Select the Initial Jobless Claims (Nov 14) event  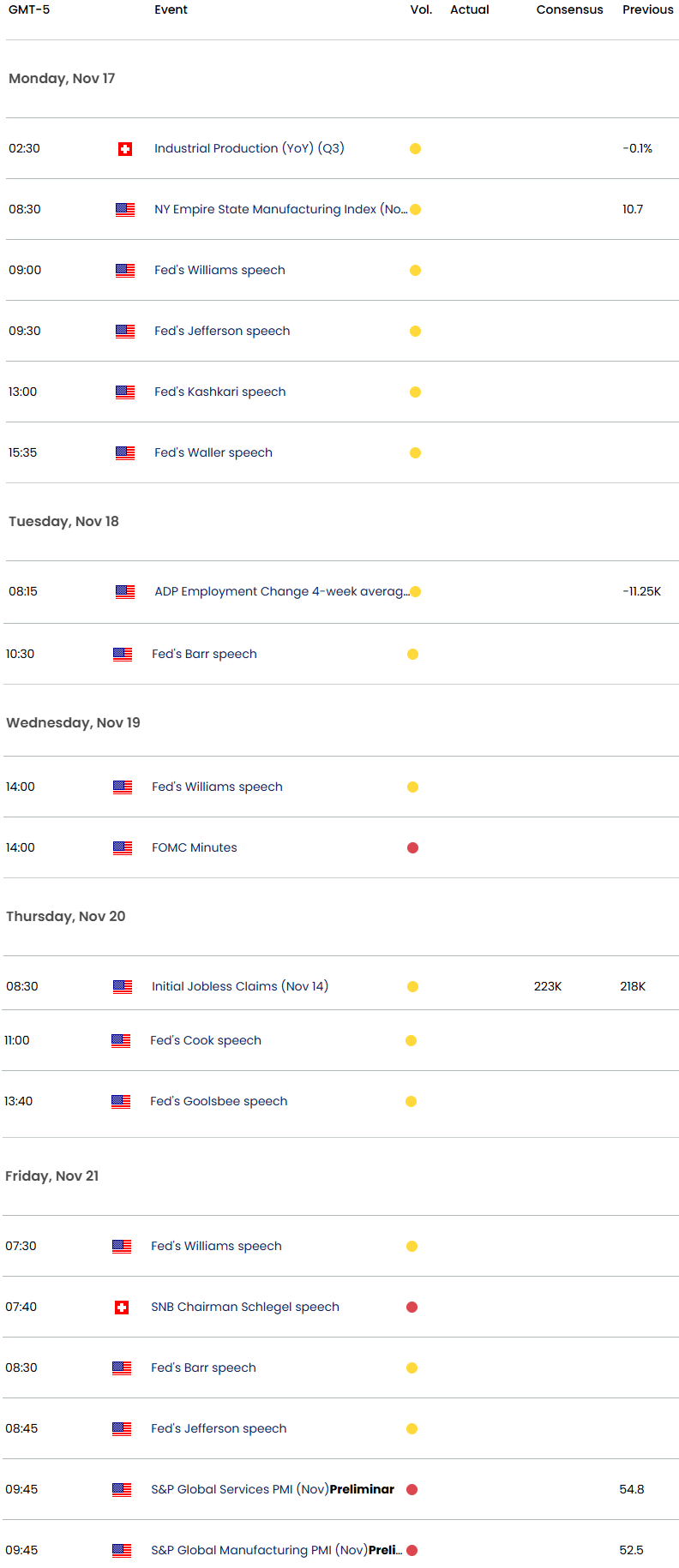[x=240, y=986]
